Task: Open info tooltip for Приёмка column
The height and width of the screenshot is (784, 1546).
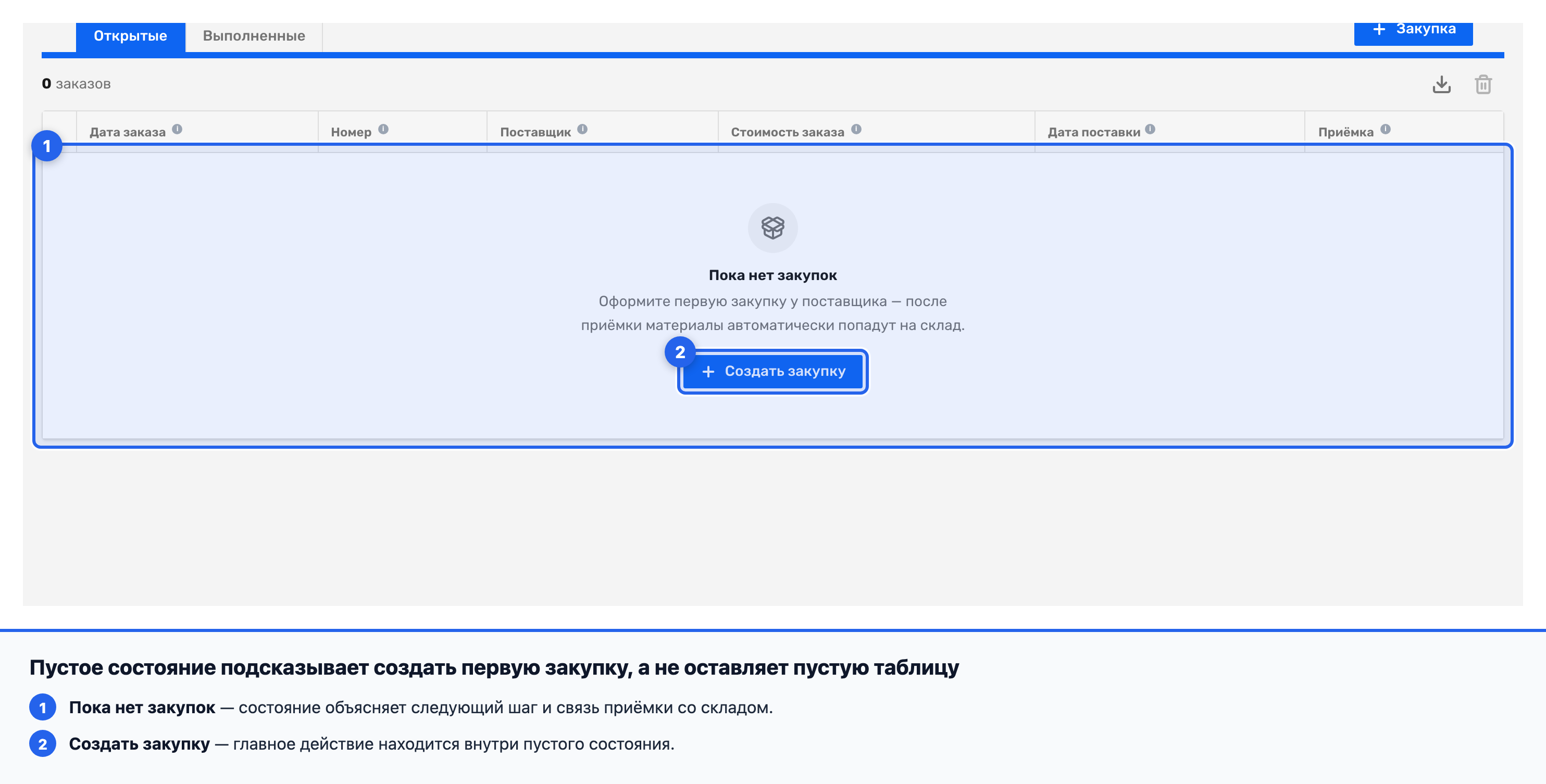Action: coord(1385,129)
